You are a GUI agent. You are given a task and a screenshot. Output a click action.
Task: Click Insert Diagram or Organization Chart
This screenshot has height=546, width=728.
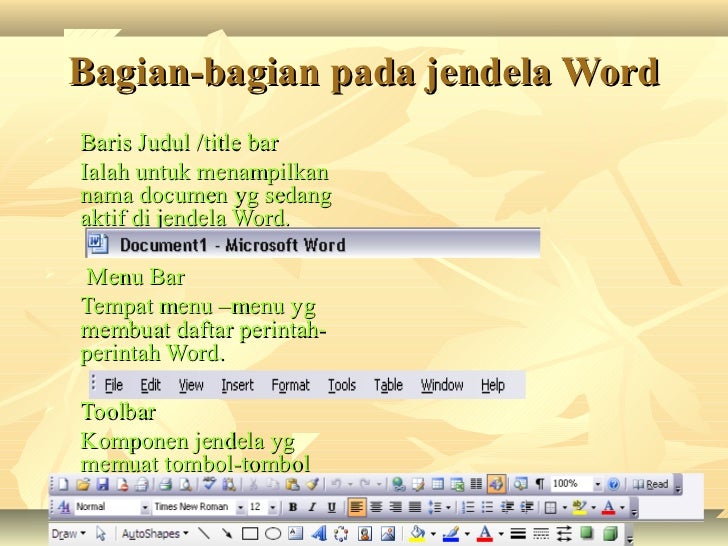pos(341,533)
